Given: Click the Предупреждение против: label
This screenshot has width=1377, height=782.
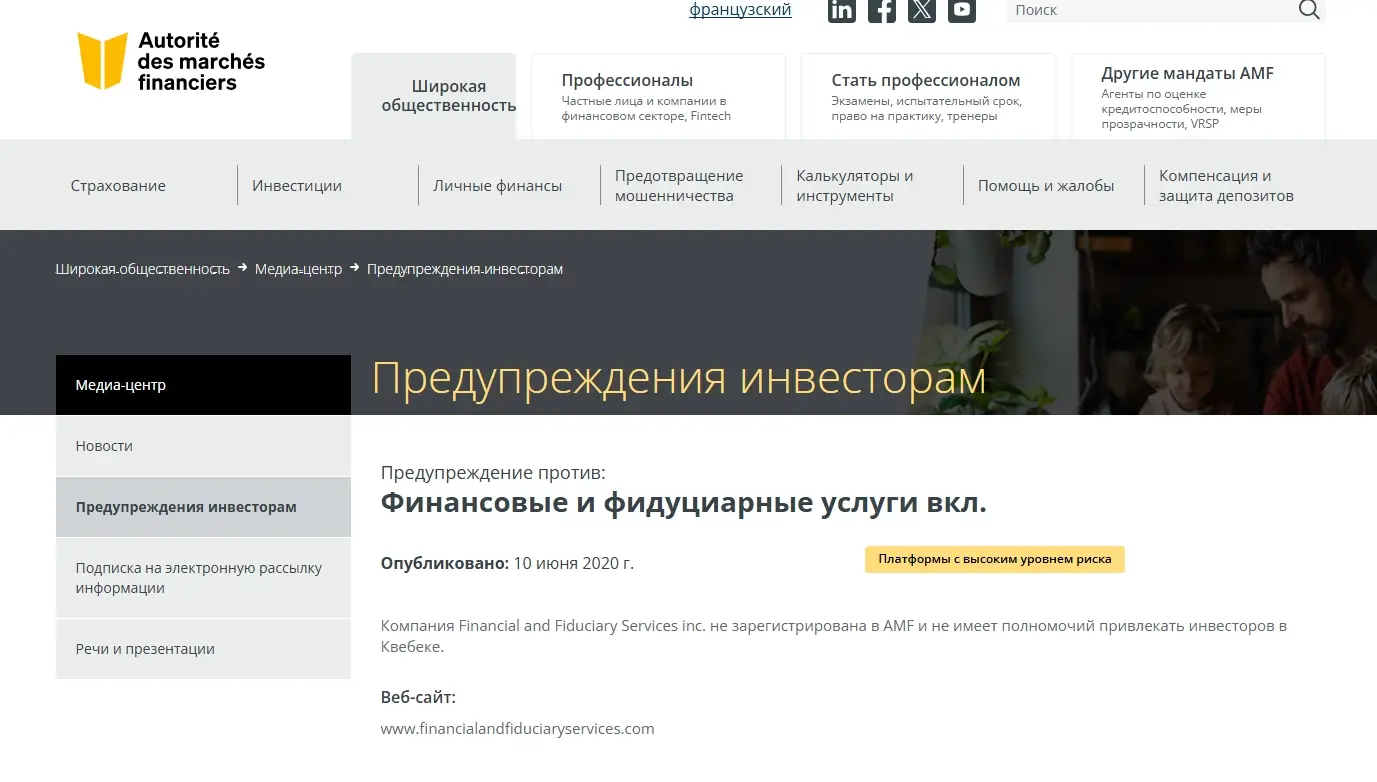Looking at the screenshot, I should point(493,472).
